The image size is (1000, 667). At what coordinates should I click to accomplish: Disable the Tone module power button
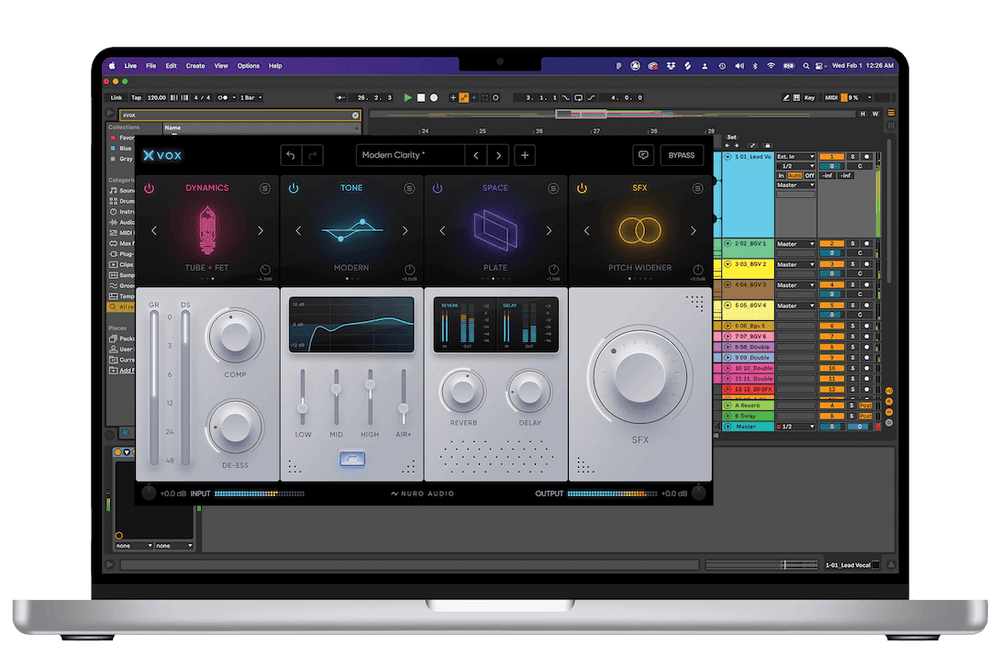click(x=294, y=188)
